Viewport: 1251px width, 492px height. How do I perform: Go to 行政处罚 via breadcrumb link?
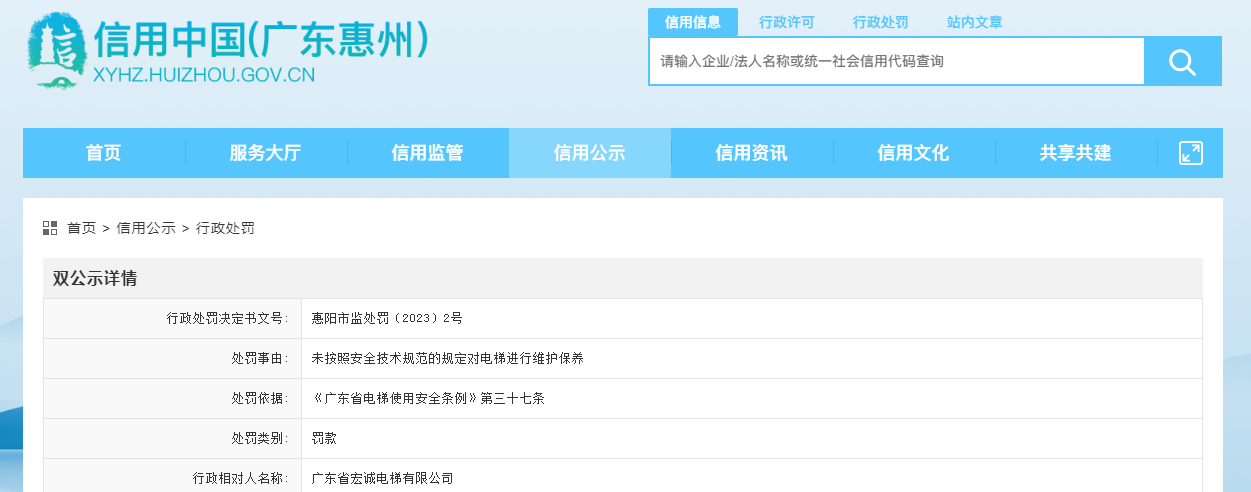click(226, 228)
